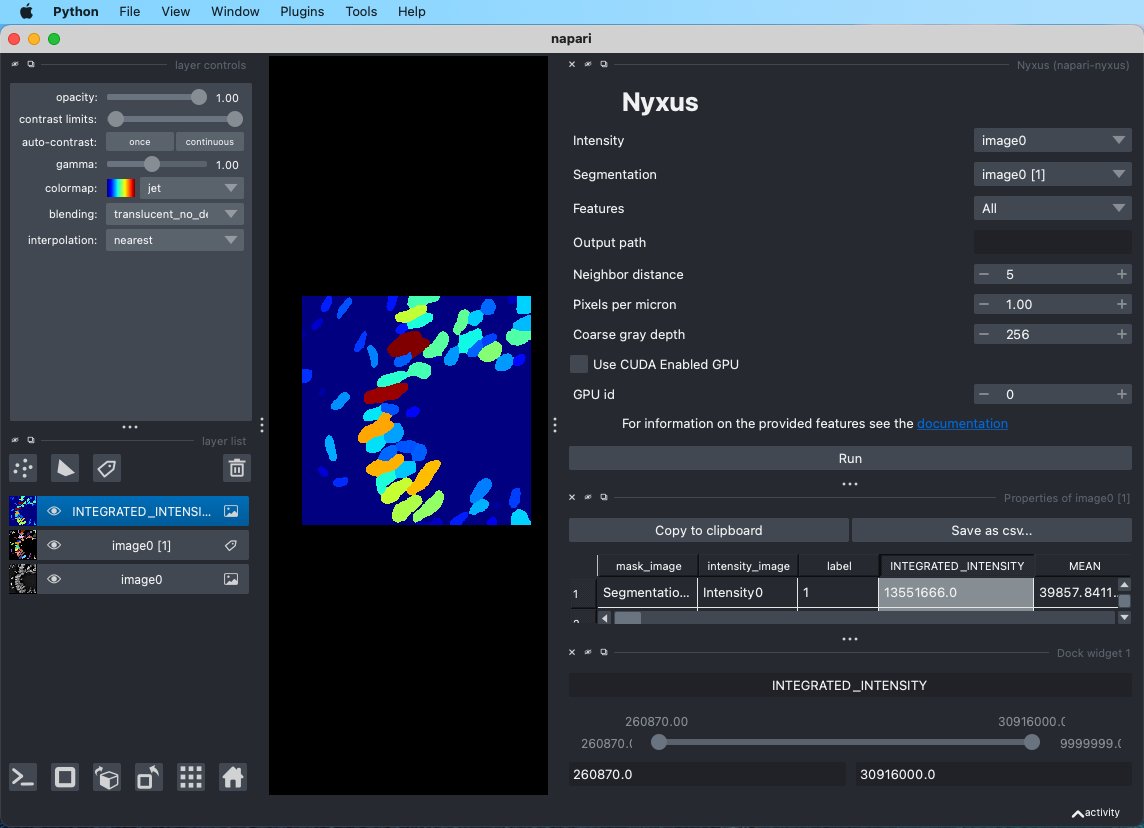Screen dimensions: 1144x828
Task: Open the Plugins menu
Action: pos(302,12)
